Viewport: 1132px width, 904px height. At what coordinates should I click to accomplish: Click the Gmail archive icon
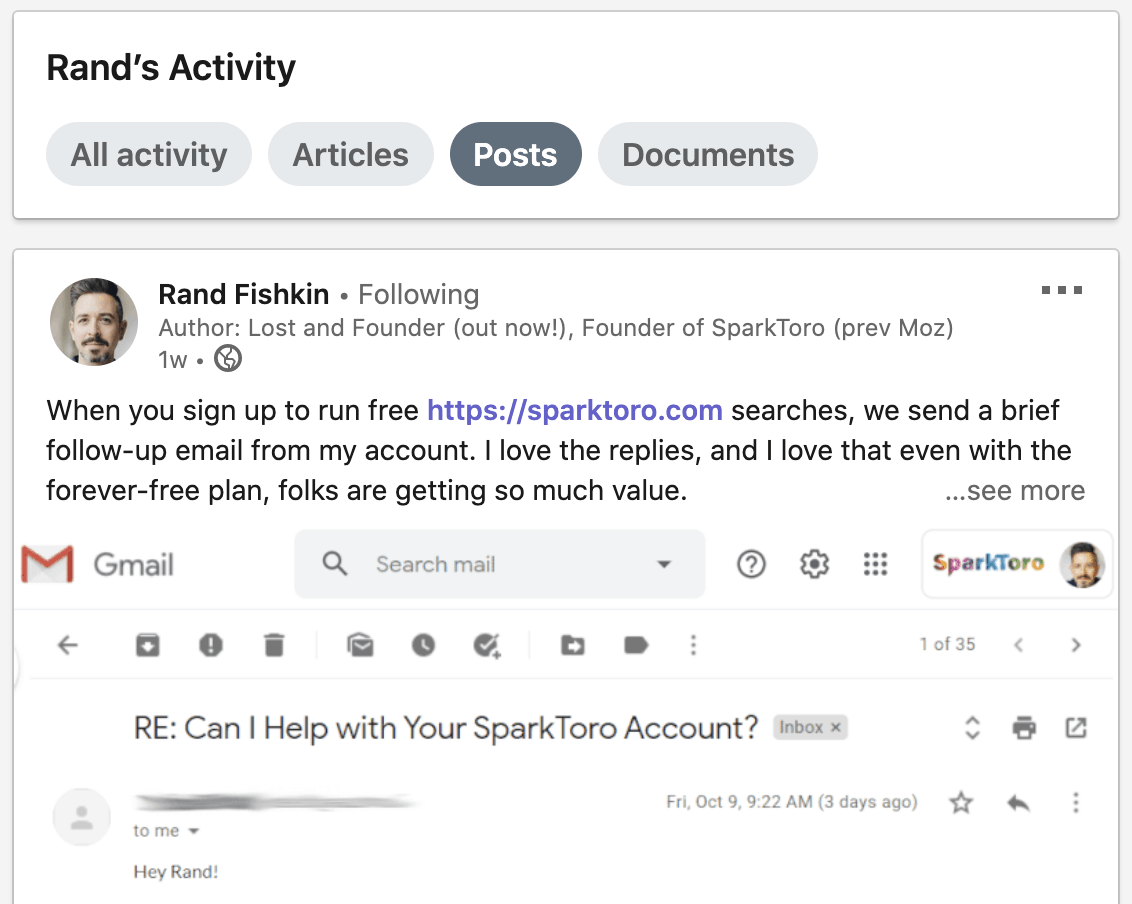[147, 644]
